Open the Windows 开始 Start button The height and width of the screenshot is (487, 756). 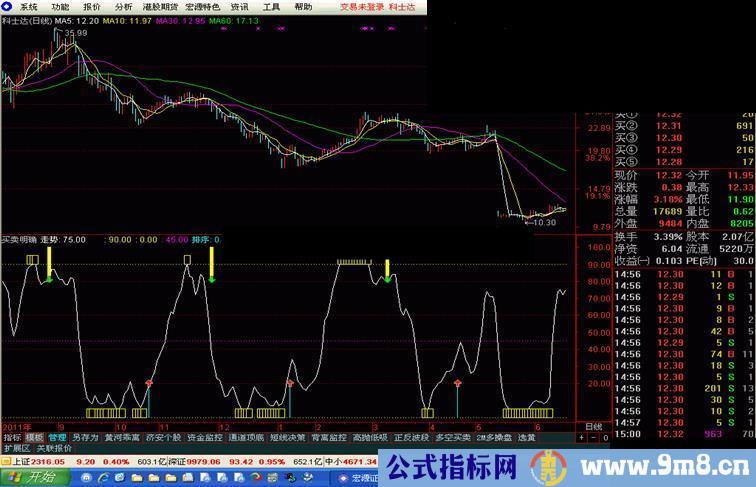click(x=38, y=477)
